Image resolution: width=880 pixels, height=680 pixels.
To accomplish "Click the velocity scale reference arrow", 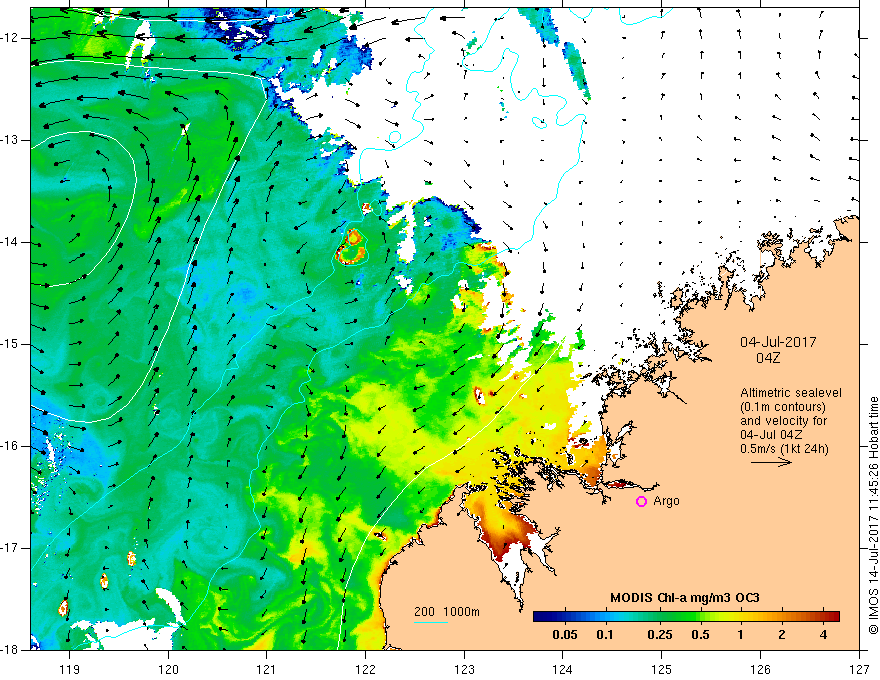I will (771, 462).
